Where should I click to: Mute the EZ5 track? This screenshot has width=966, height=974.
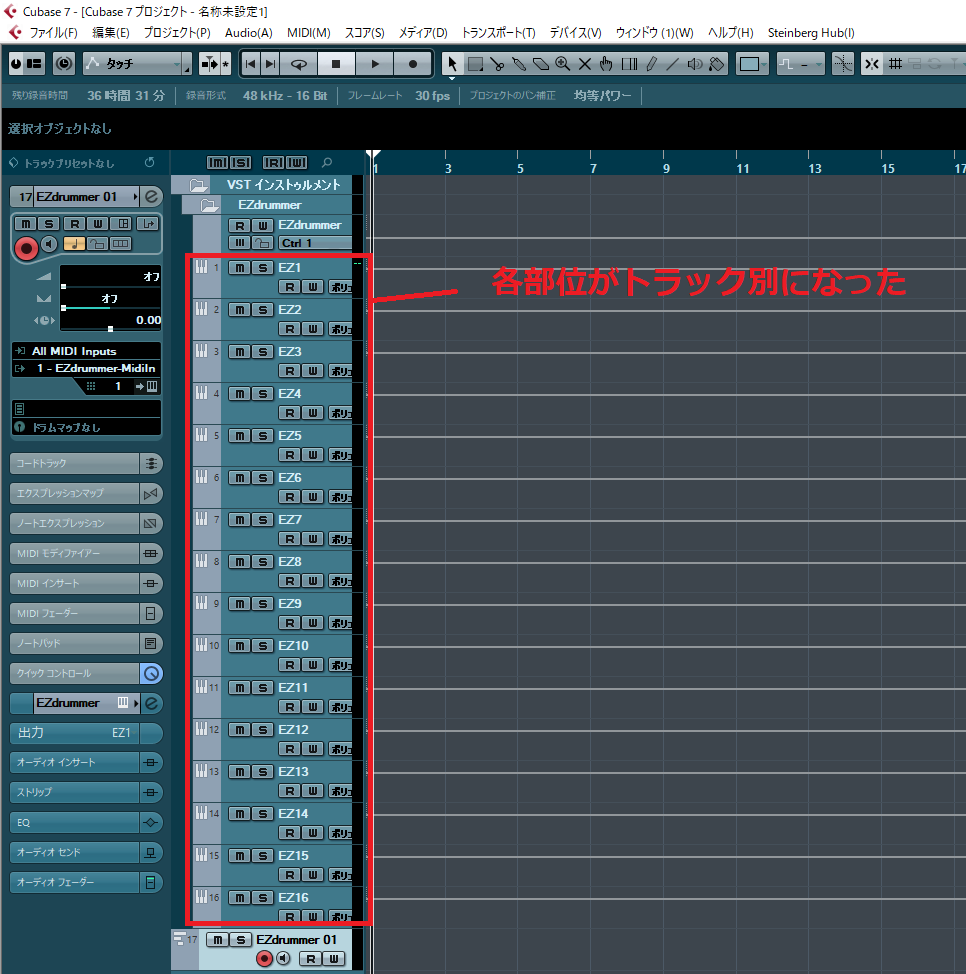click(x=240, y=436)
